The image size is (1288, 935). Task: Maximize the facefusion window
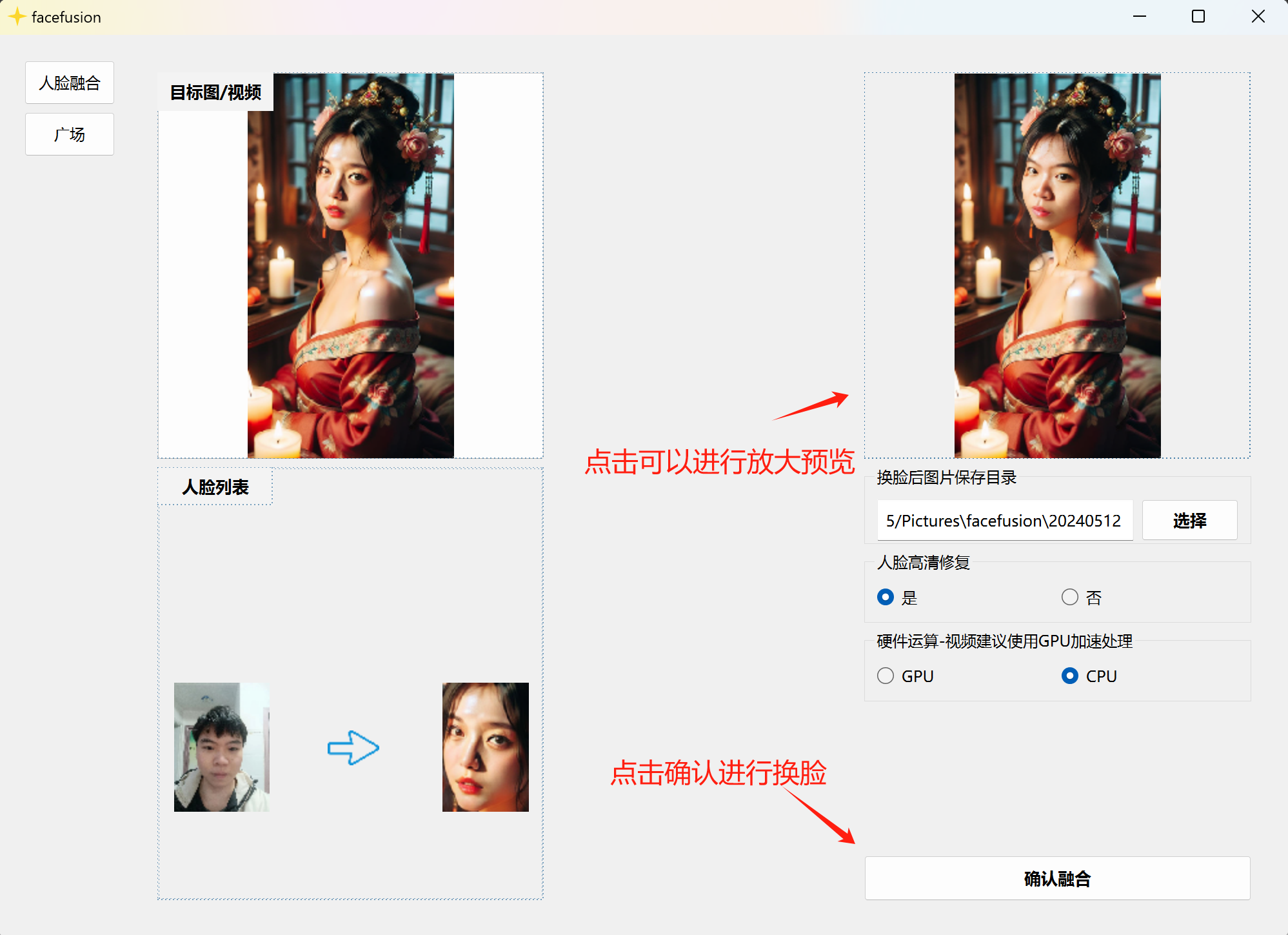[x=1198, y=17]
